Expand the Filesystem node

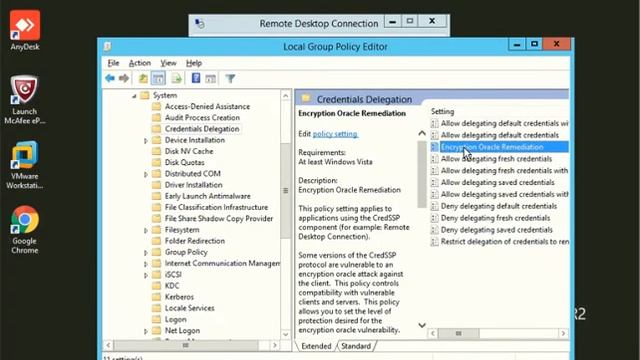(146, 231)
